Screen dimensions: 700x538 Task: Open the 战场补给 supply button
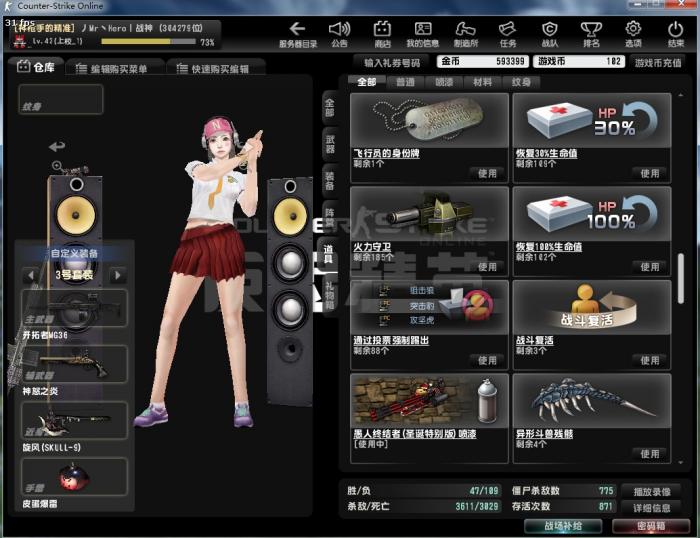[563, 526]
